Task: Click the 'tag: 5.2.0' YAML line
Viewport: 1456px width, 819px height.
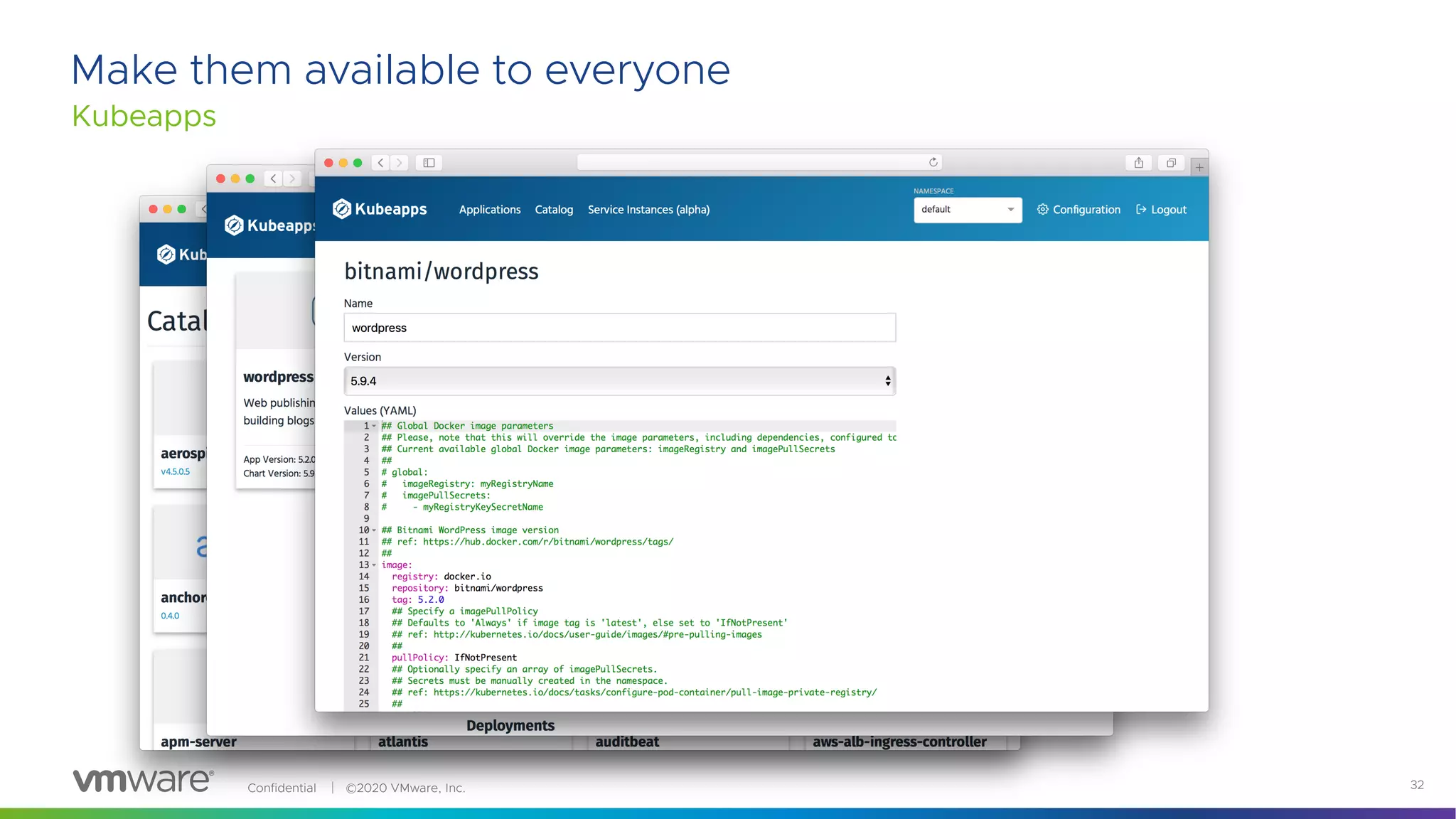Action: (417, 599)
